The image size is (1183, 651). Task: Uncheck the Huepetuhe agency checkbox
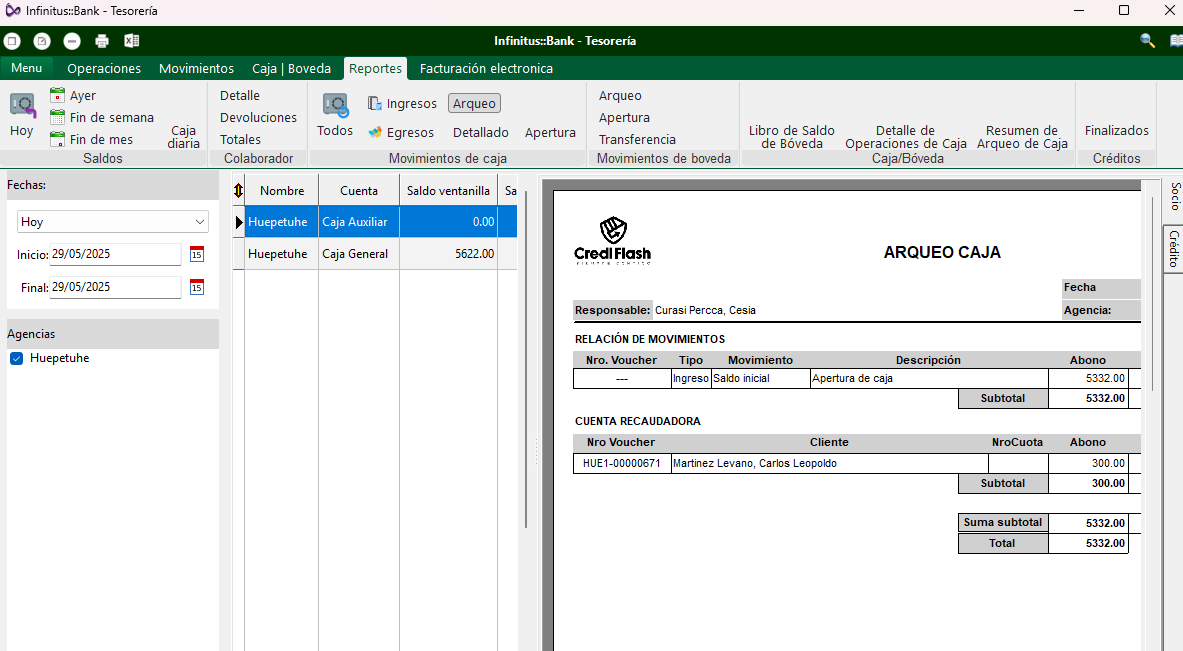16,359
